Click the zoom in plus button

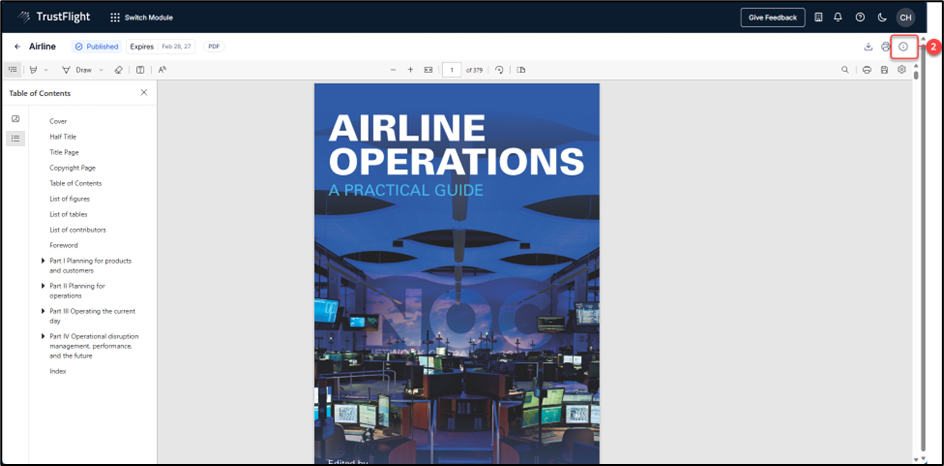tap(410, 70)
